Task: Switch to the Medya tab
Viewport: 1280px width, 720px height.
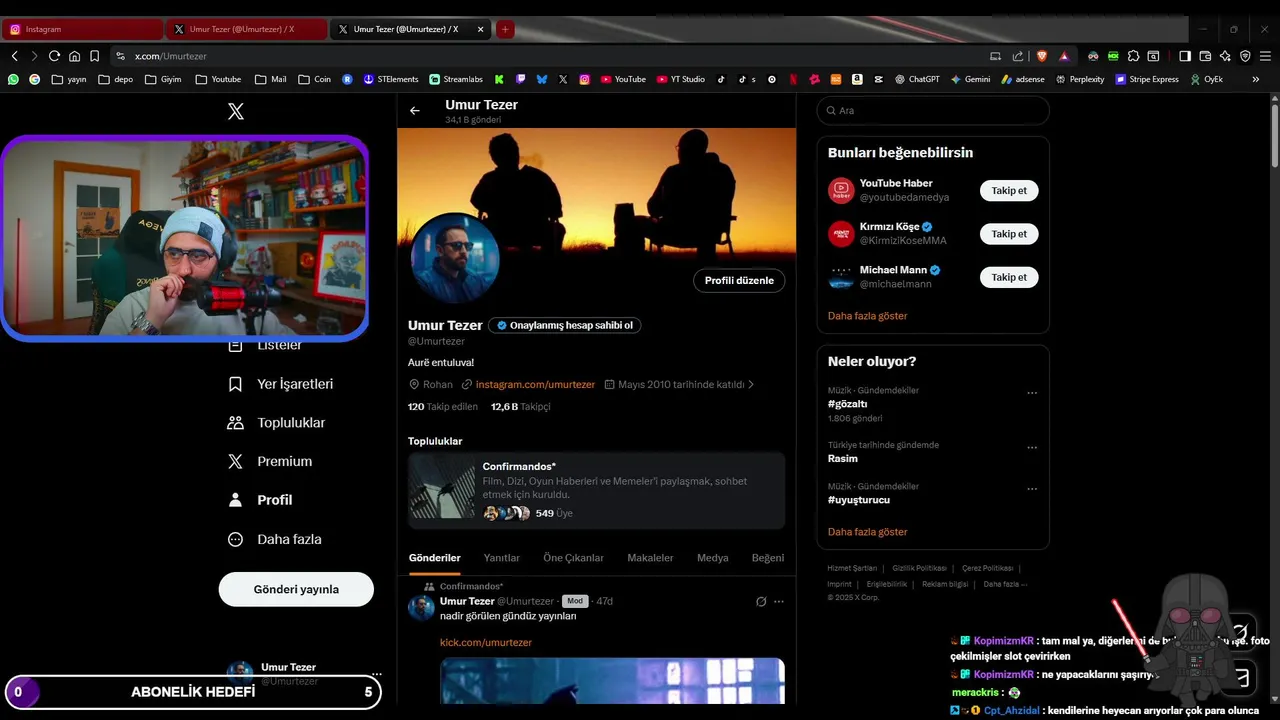Action: coord(713,558)
